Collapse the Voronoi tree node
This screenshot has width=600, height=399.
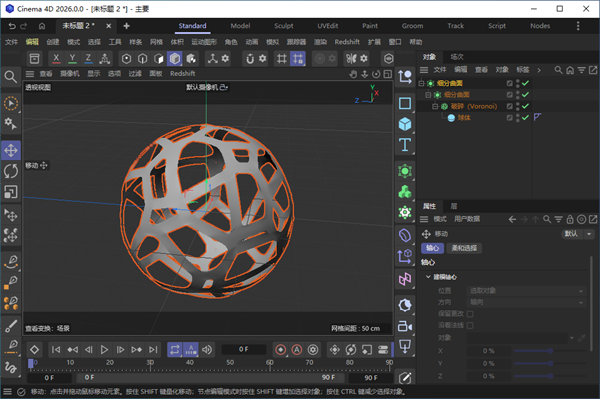click(x=435, y=106)
